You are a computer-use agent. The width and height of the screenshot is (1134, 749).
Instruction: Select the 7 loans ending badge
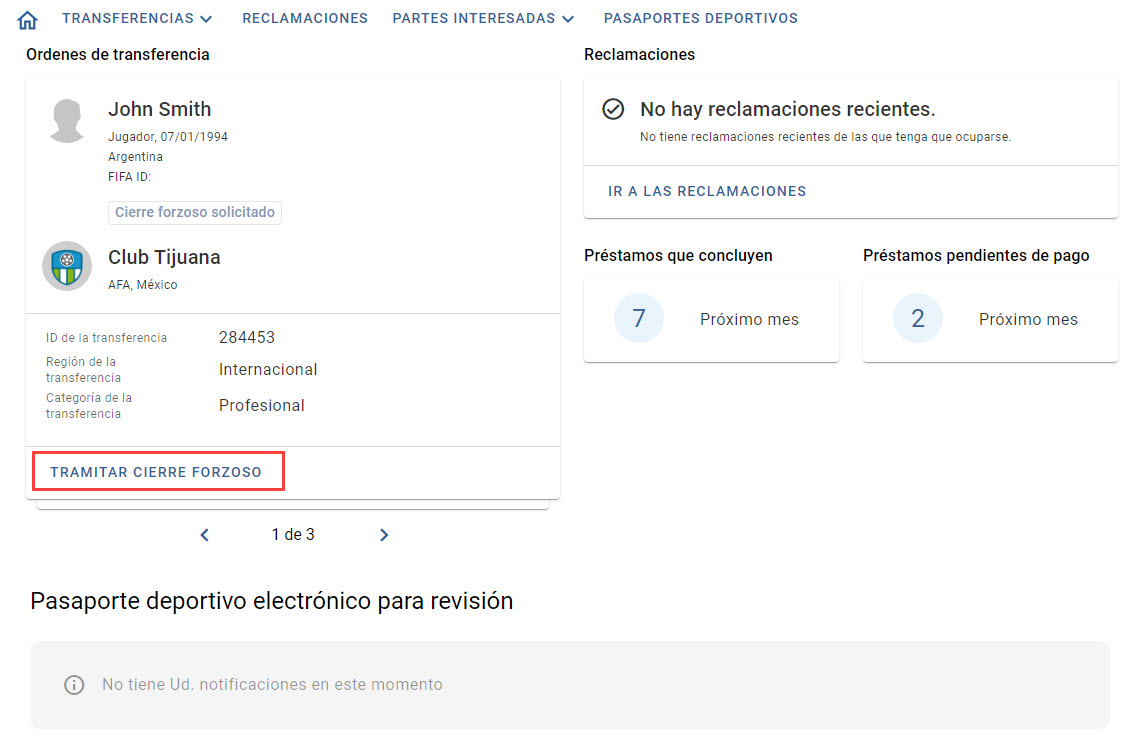(639, 318)
